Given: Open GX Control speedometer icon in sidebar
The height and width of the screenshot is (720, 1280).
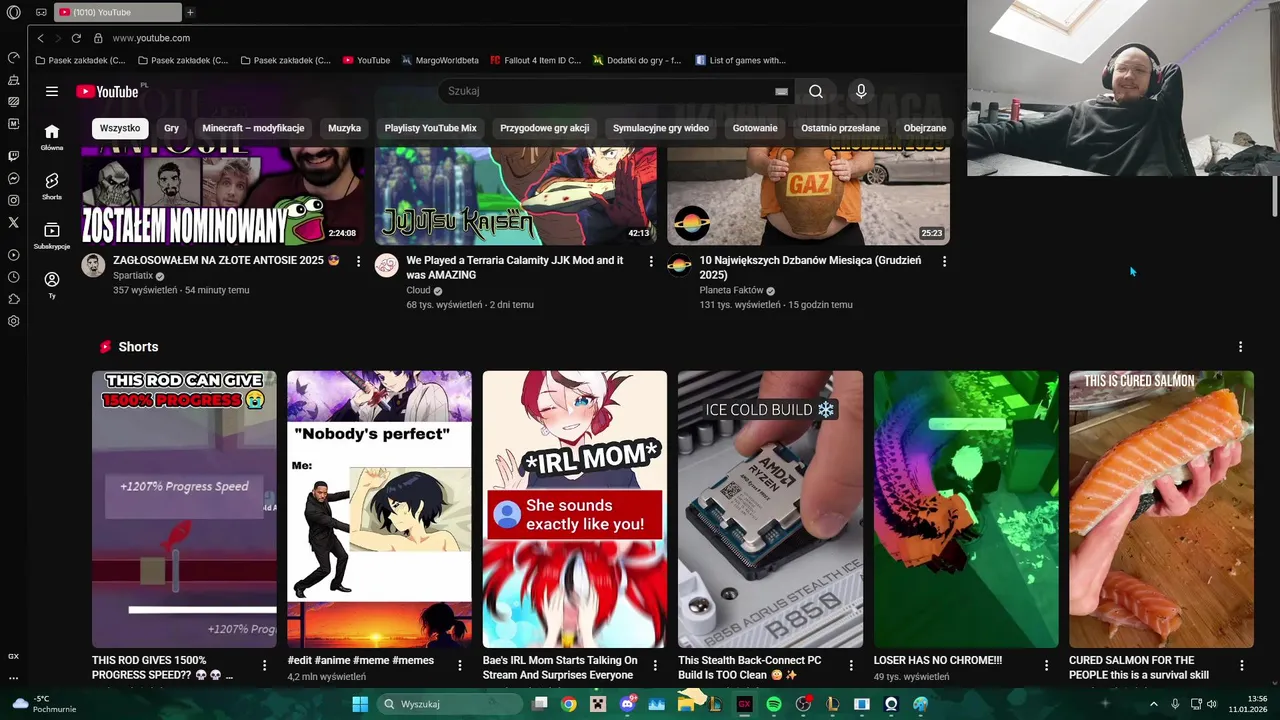Looking at the screenshot, I should pos(14,57).
